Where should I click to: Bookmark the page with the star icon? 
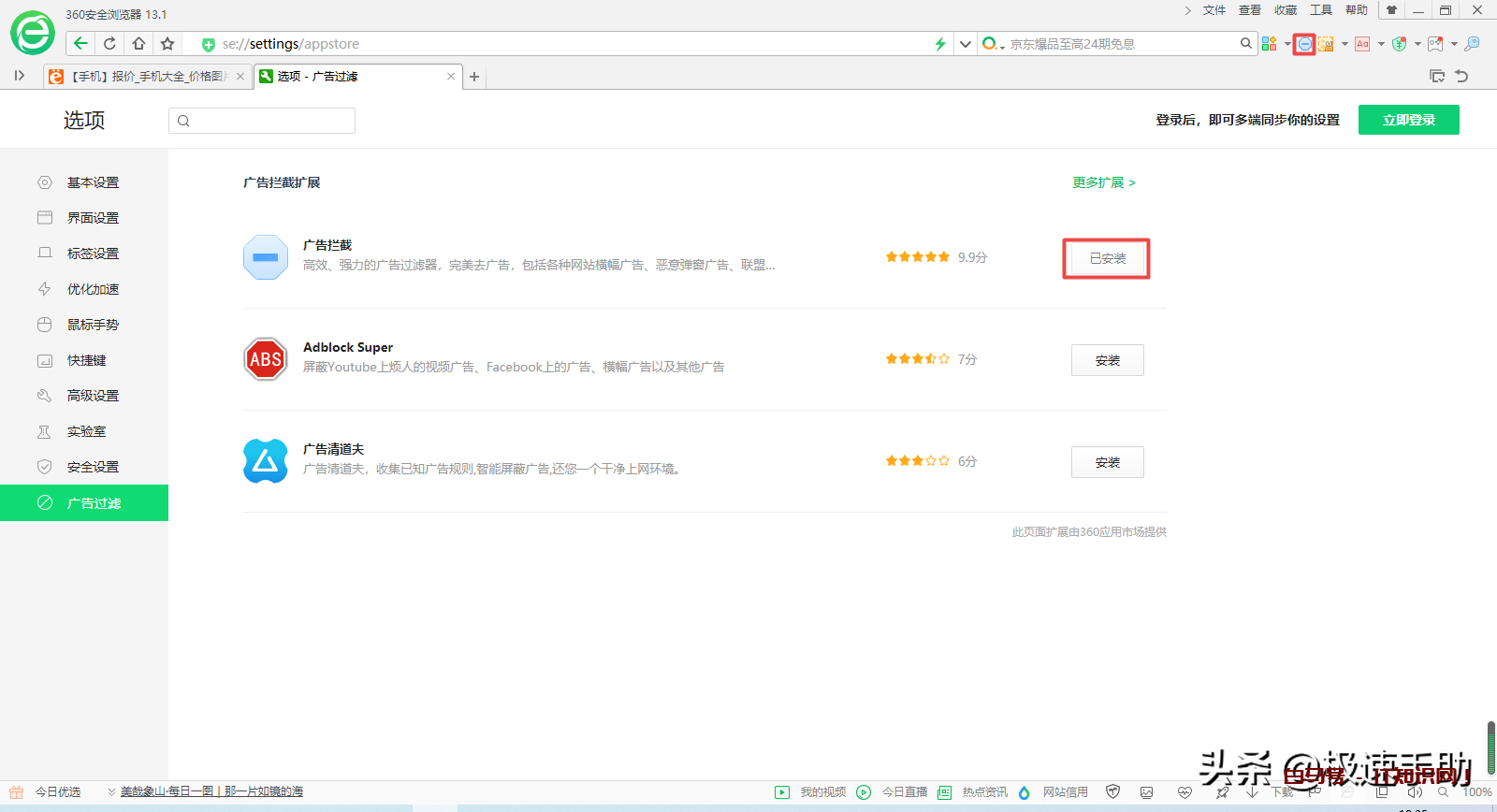(x=167, y=44)
